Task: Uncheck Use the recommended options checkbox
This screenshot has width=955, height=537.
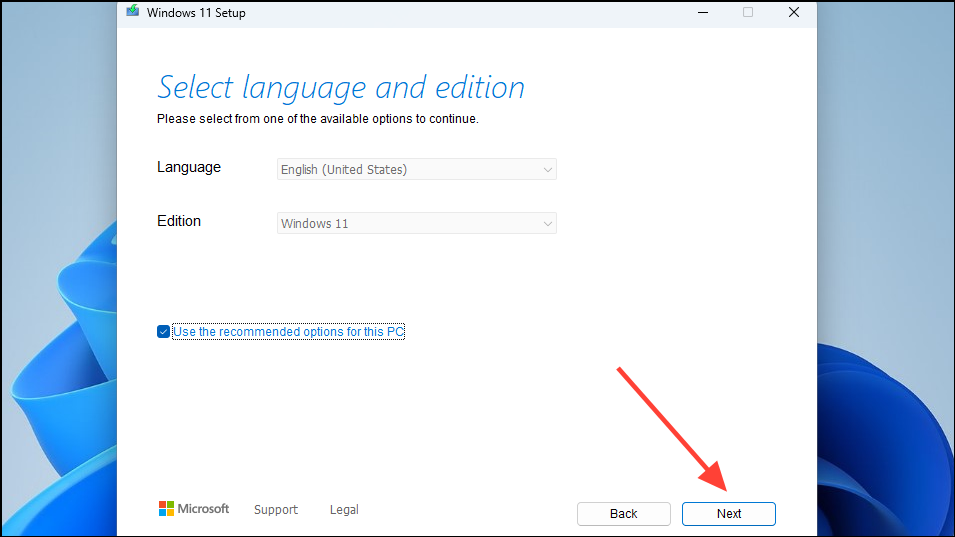Action: pyautogui.click(x=163, y=332)
